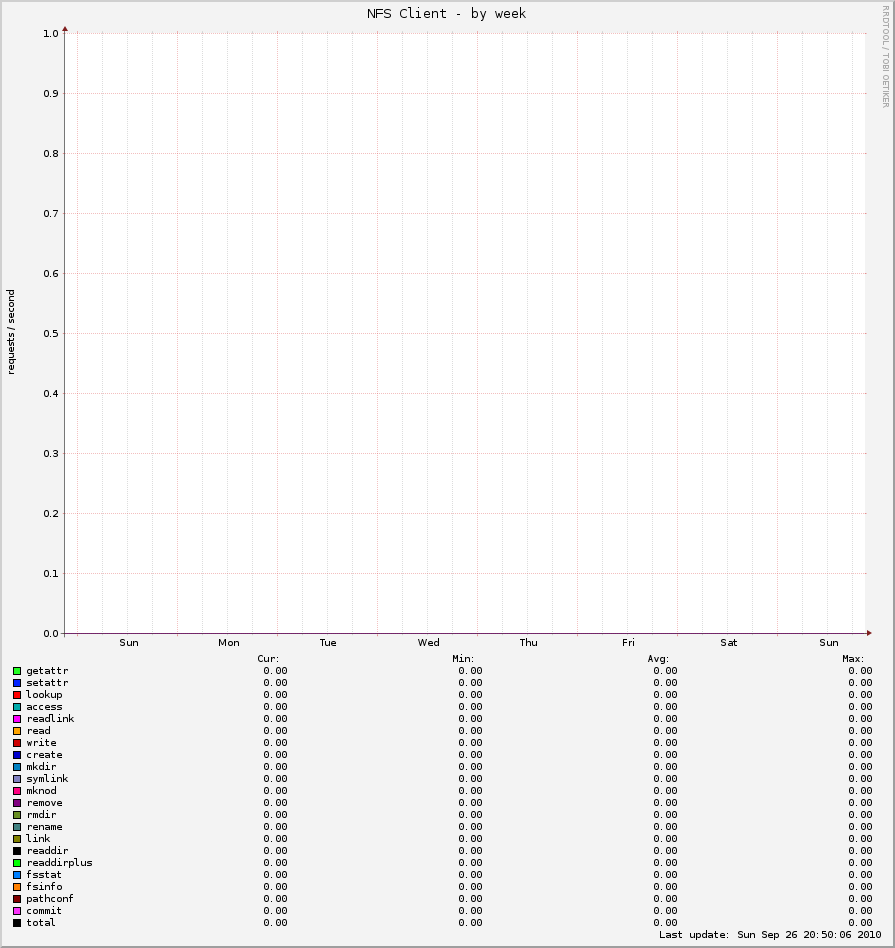The height and width of the screenshot is (948, 895).
Task: Click the 'Max:' column header
Action: point(853,659)
